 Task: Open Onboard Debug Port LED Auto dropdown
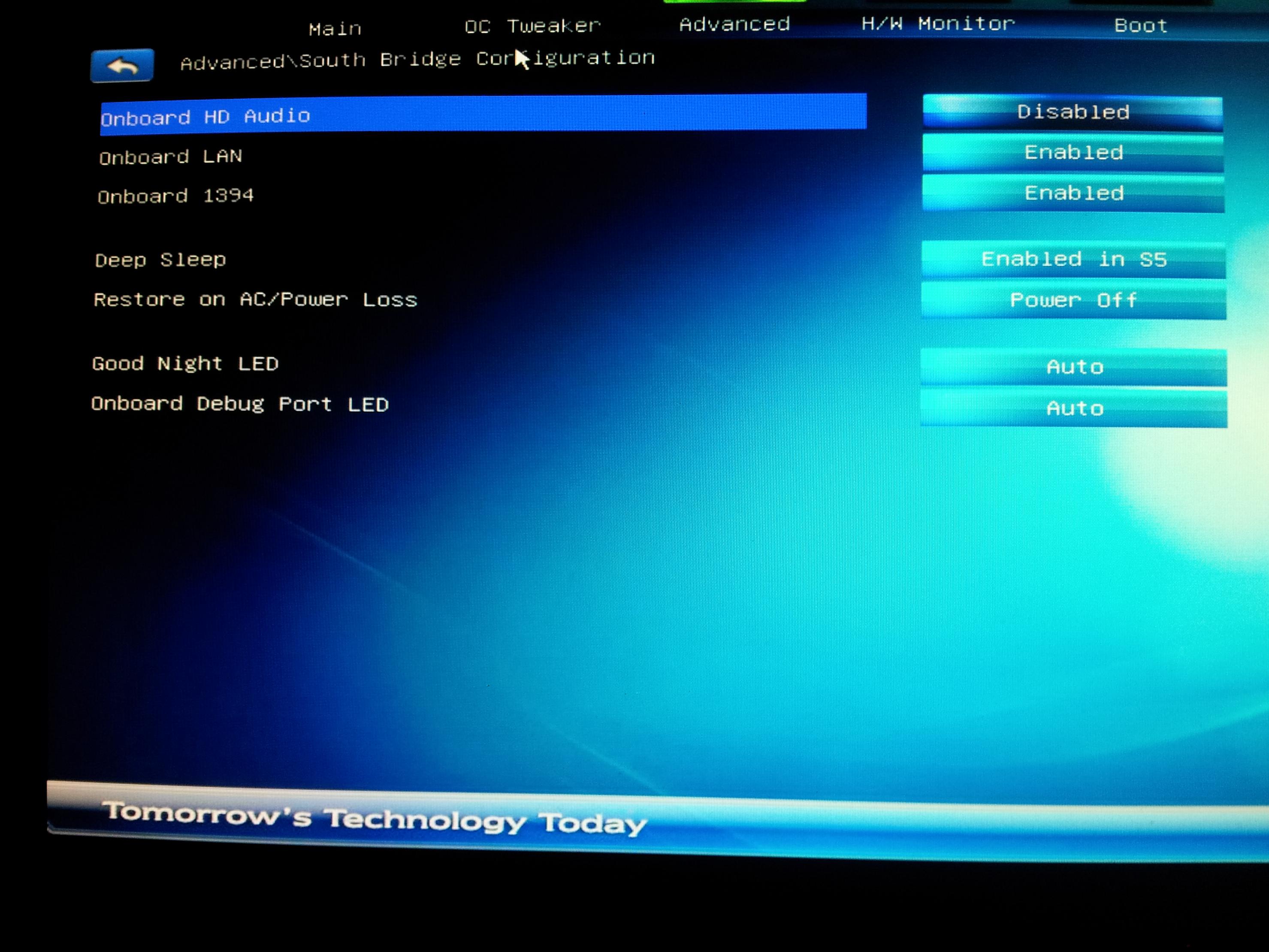[1074, 408]
